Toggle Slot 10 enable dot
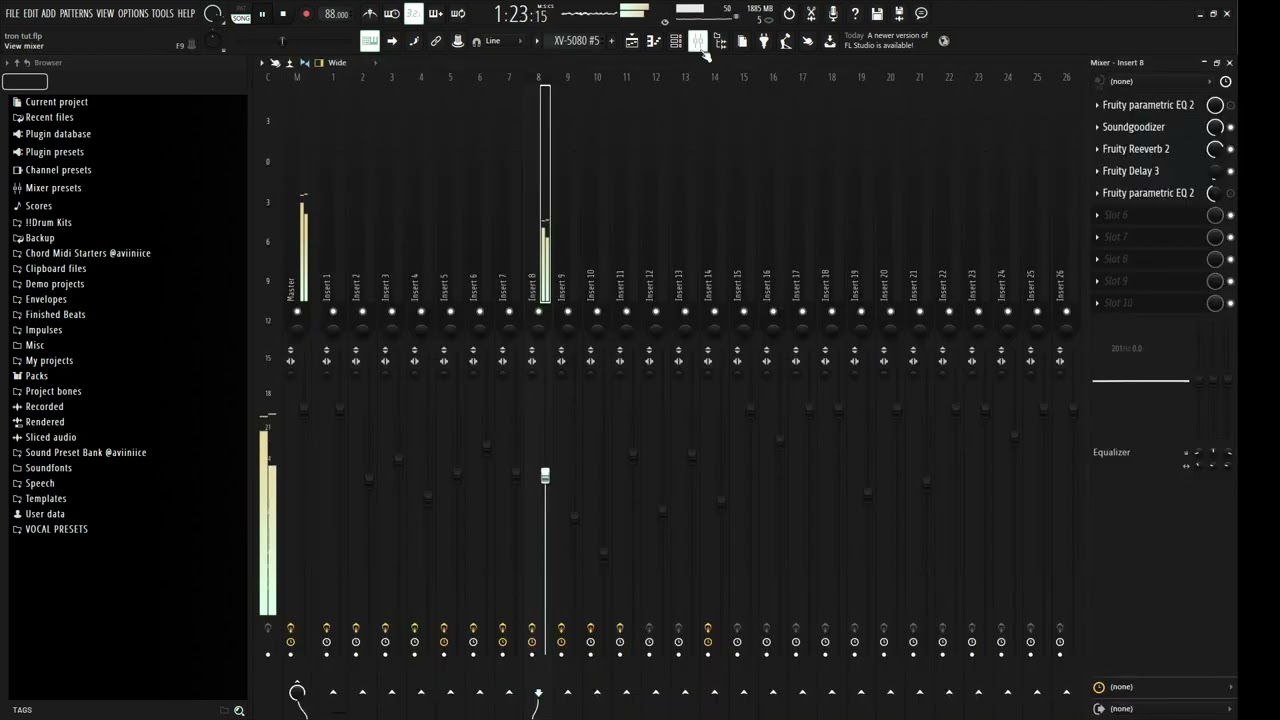 click(x=1231, y=303)
